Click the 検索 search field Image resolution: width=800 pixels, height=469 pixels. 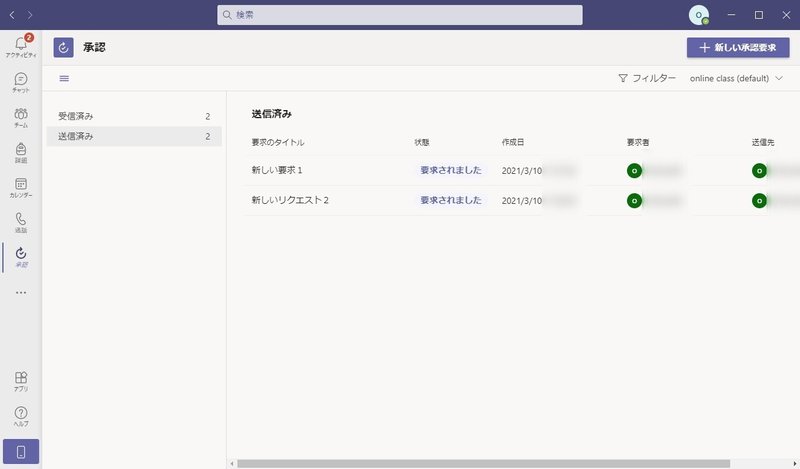pos(399,15)
